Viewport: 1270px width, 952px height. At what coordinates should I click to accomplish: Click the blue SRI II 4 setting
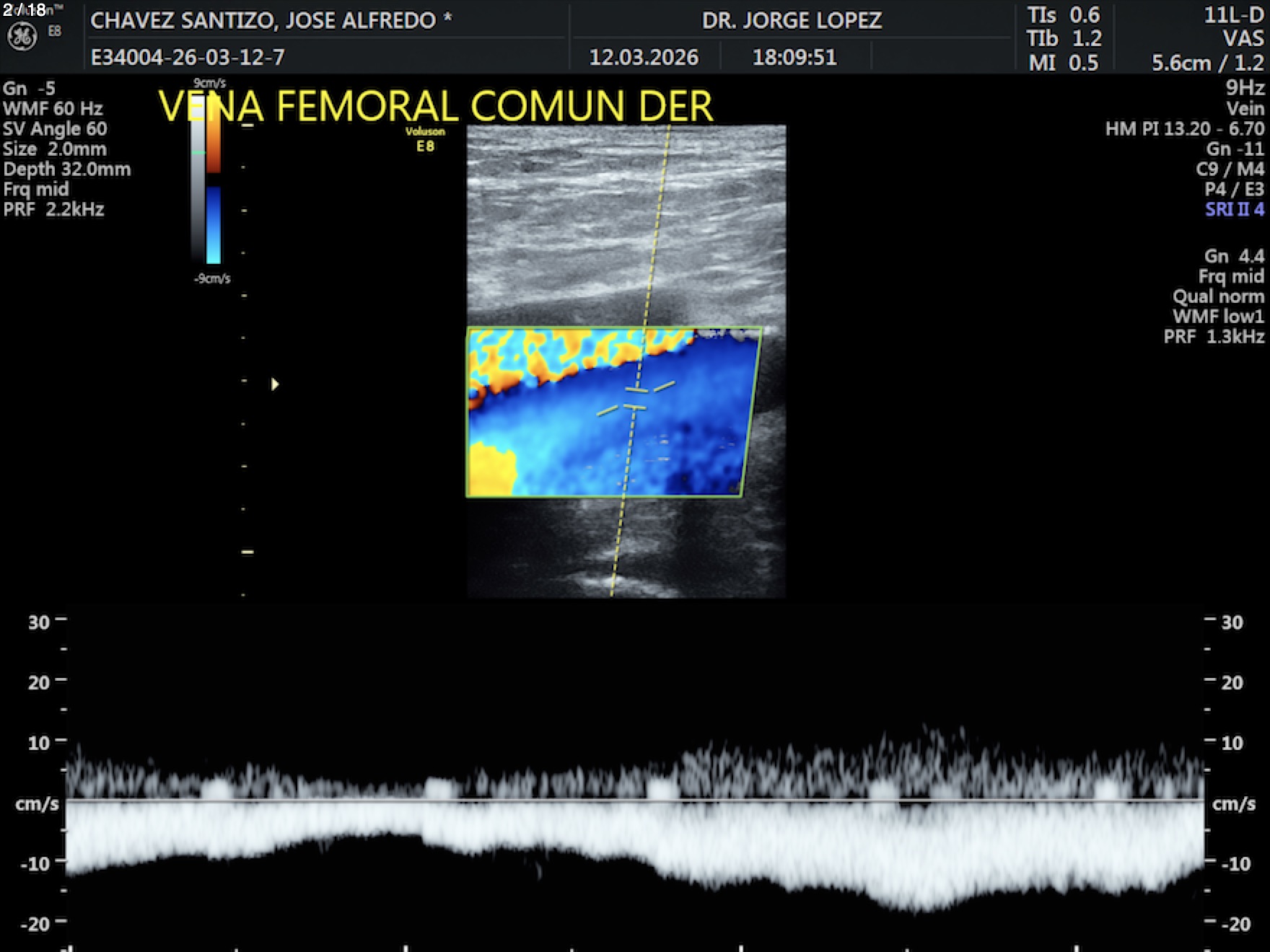point(1234,210)
